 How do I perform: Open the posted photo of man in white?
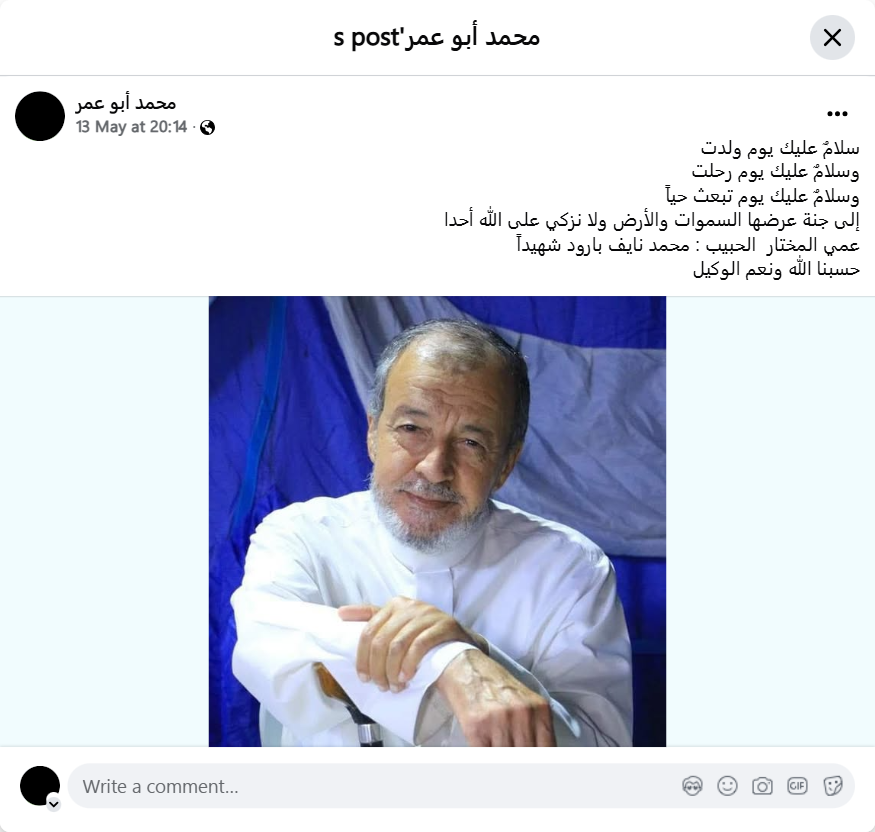[437, 521]
